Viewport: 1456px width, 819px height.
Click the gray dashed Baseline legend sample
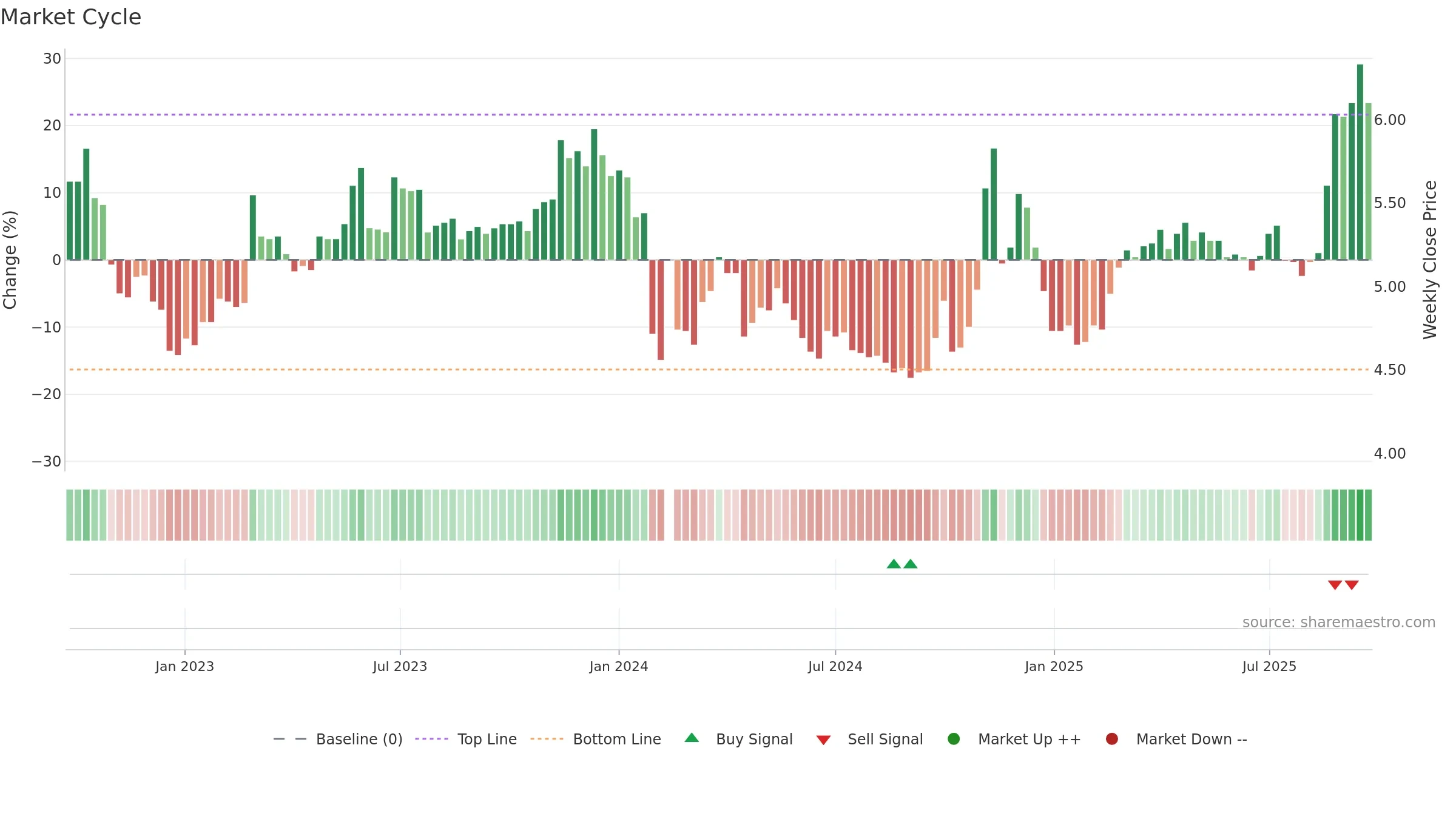[290, 739]
